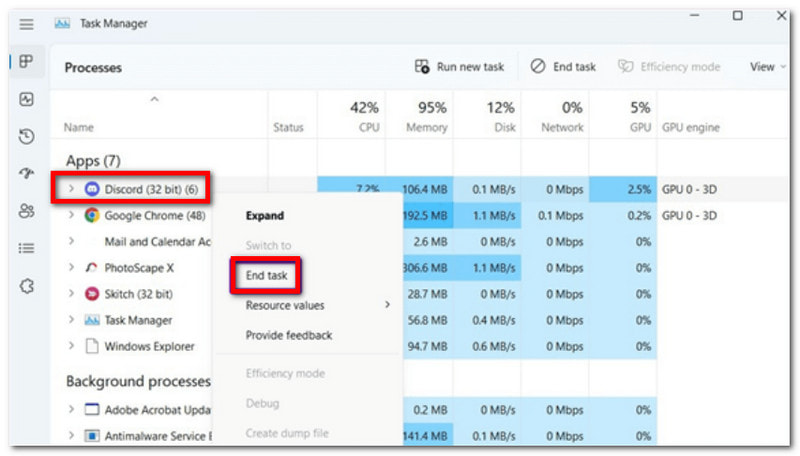Screen dimensions: 800x456
Task: Click the Task Manager title bar icon
Action: 62,23
